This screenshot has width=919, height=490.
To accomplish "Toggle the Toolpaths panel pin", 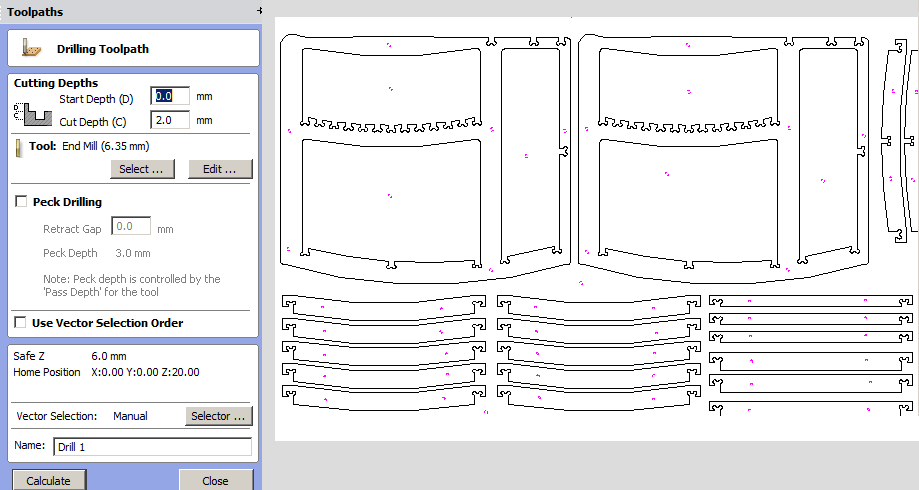I will (260, 11).
